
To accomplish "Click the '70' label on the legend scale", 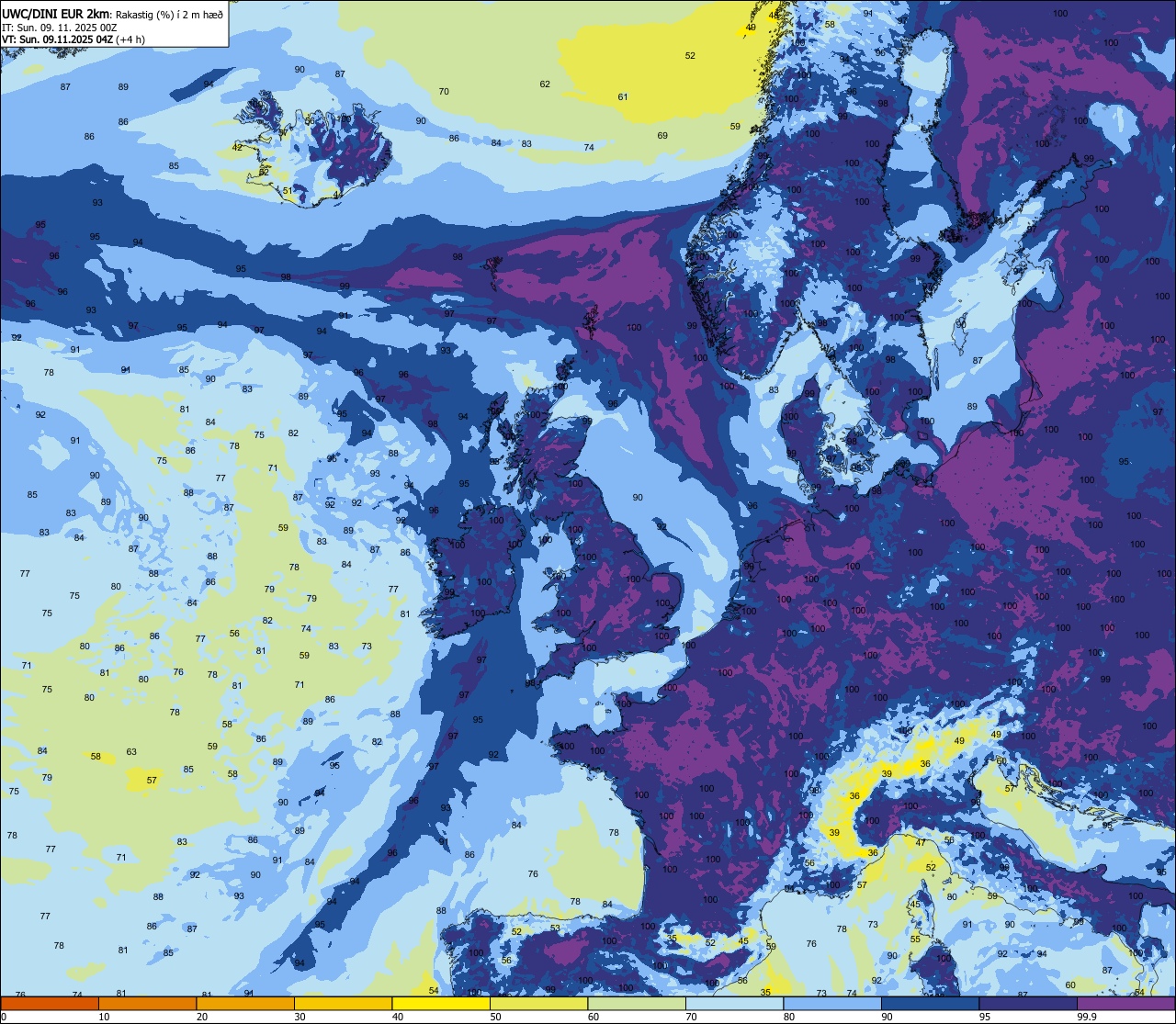I will 691,1017.
